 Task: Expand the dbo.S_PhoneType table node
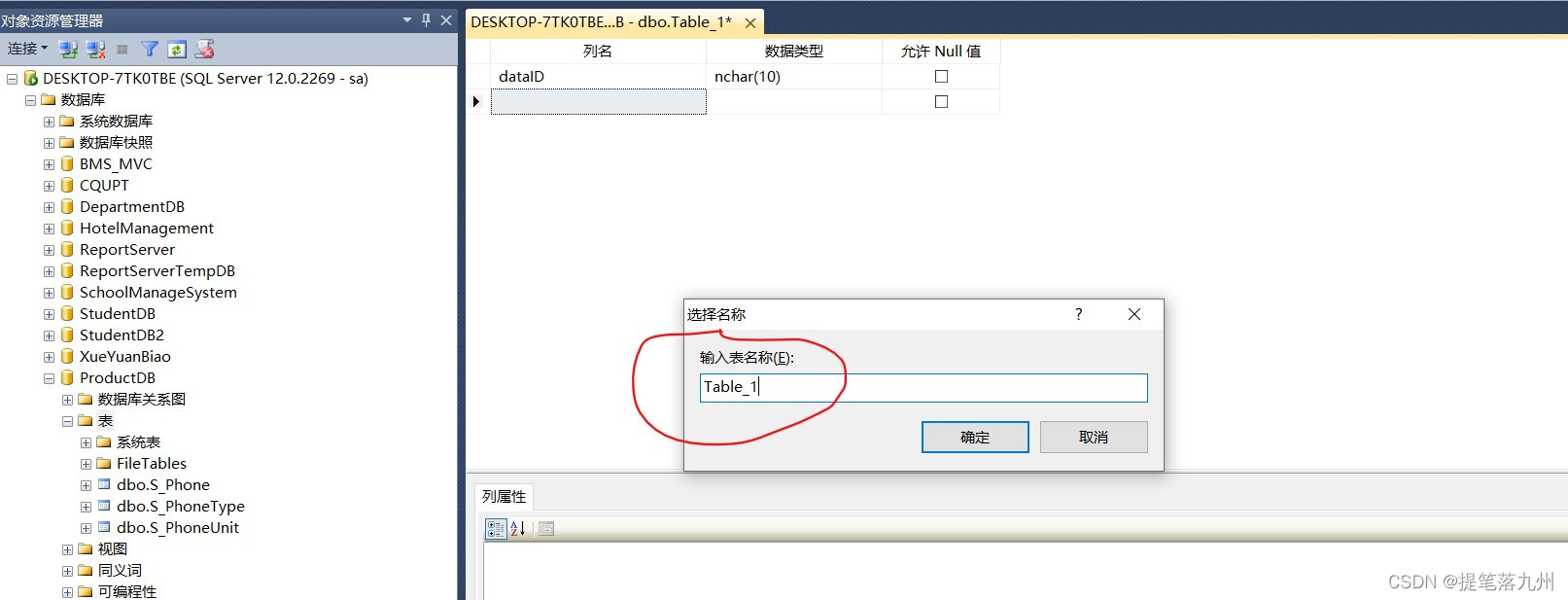click(86, 507)
